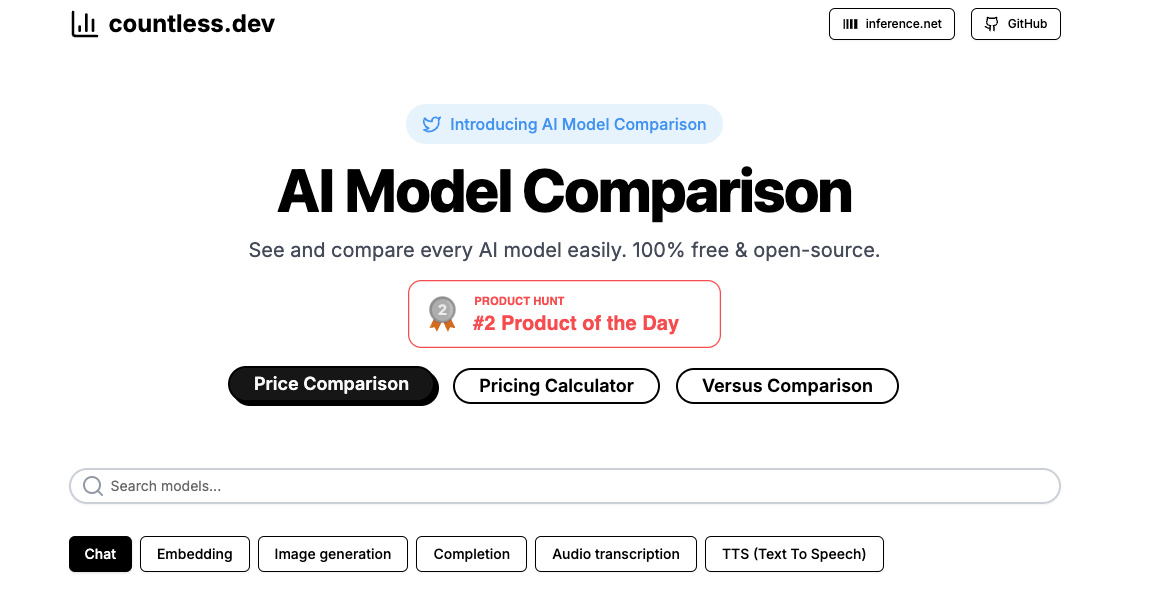Select the Price Comparison view
The image size is (1175, 590).
pyautogui.click(x=332, y=385)
